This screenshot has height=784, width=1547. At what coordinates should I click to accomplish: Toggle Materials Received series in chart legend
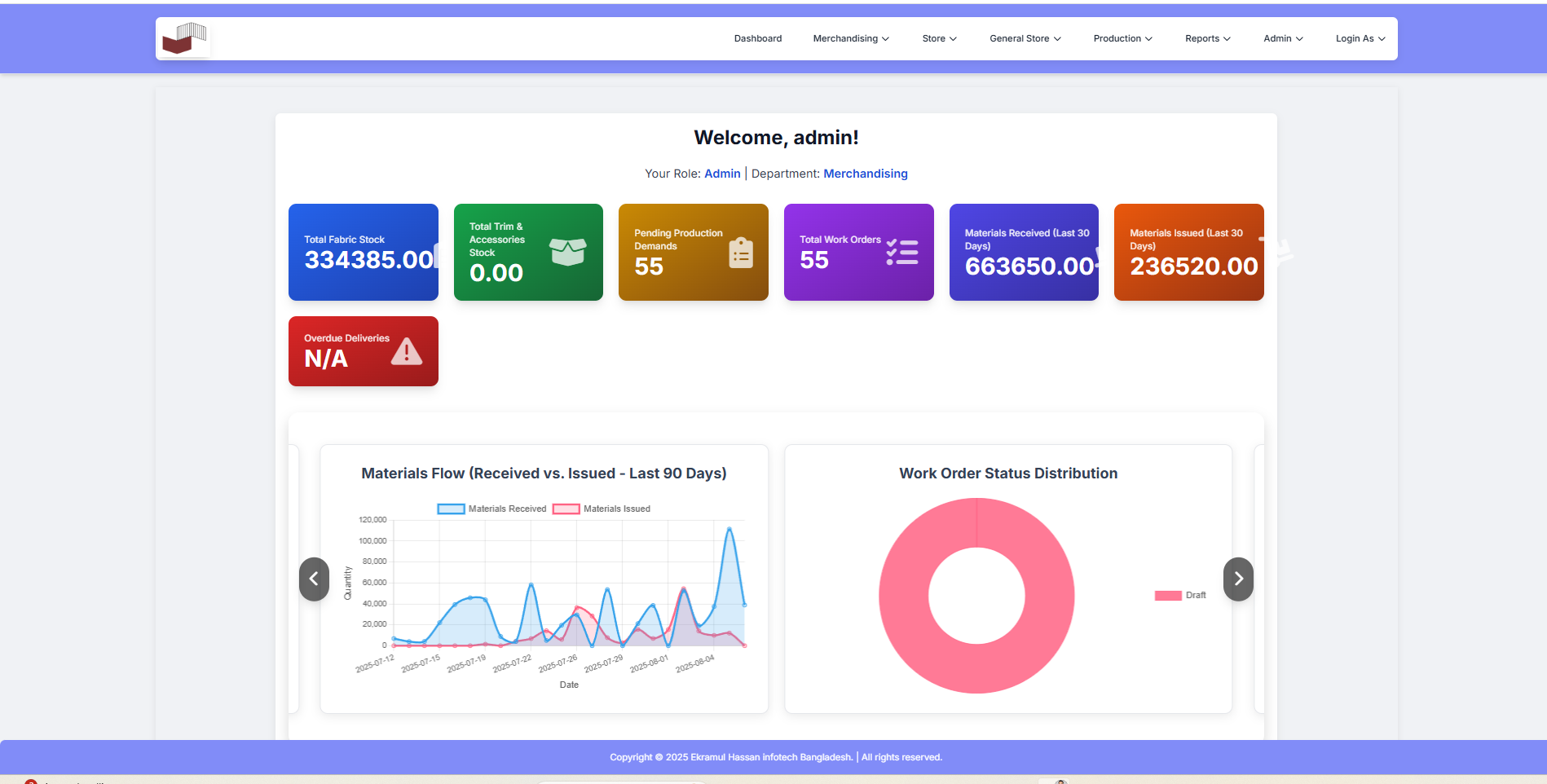492,509
